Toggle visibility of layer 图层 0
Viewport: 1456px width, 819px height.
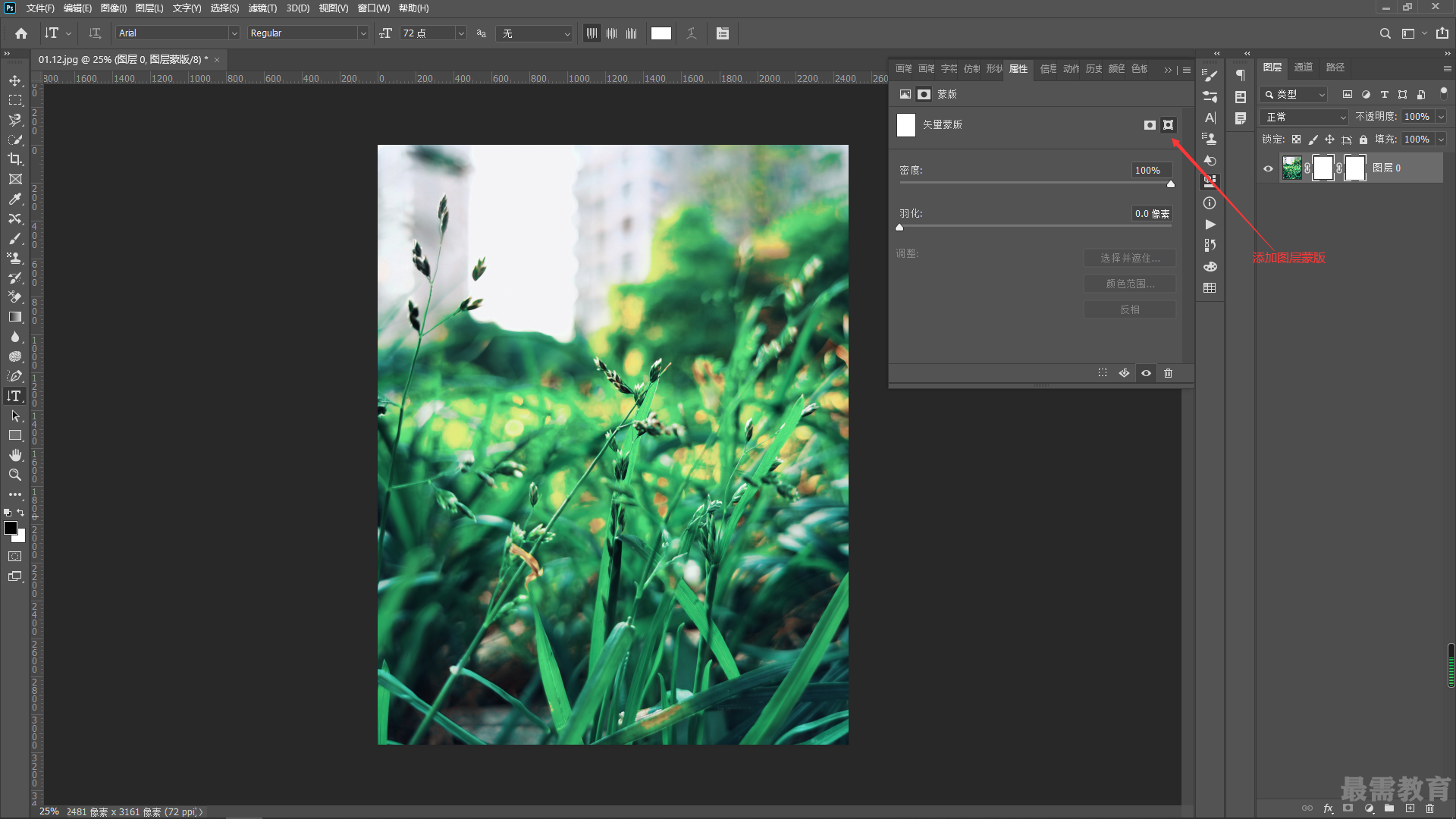(1268, 168)
